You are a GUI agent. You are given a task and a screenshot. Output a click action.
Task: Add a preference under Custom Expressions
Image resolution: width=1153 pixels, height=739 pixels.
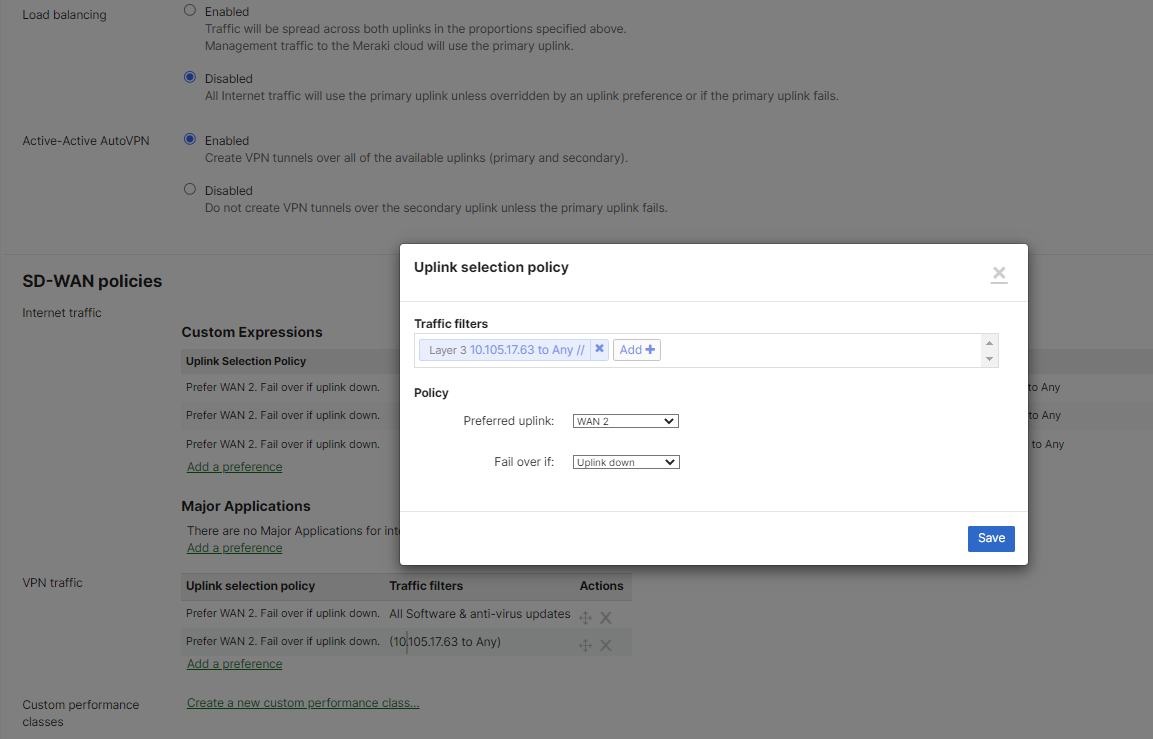pos(234,466)
